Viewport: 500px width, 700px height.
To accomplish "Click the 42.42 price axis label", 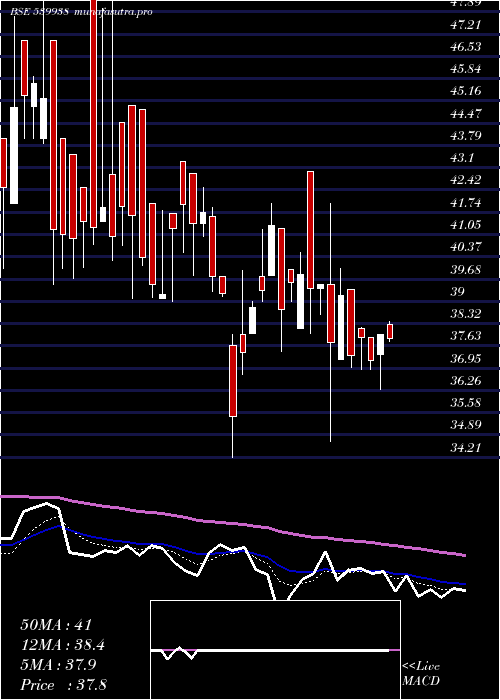I will 466,180.
